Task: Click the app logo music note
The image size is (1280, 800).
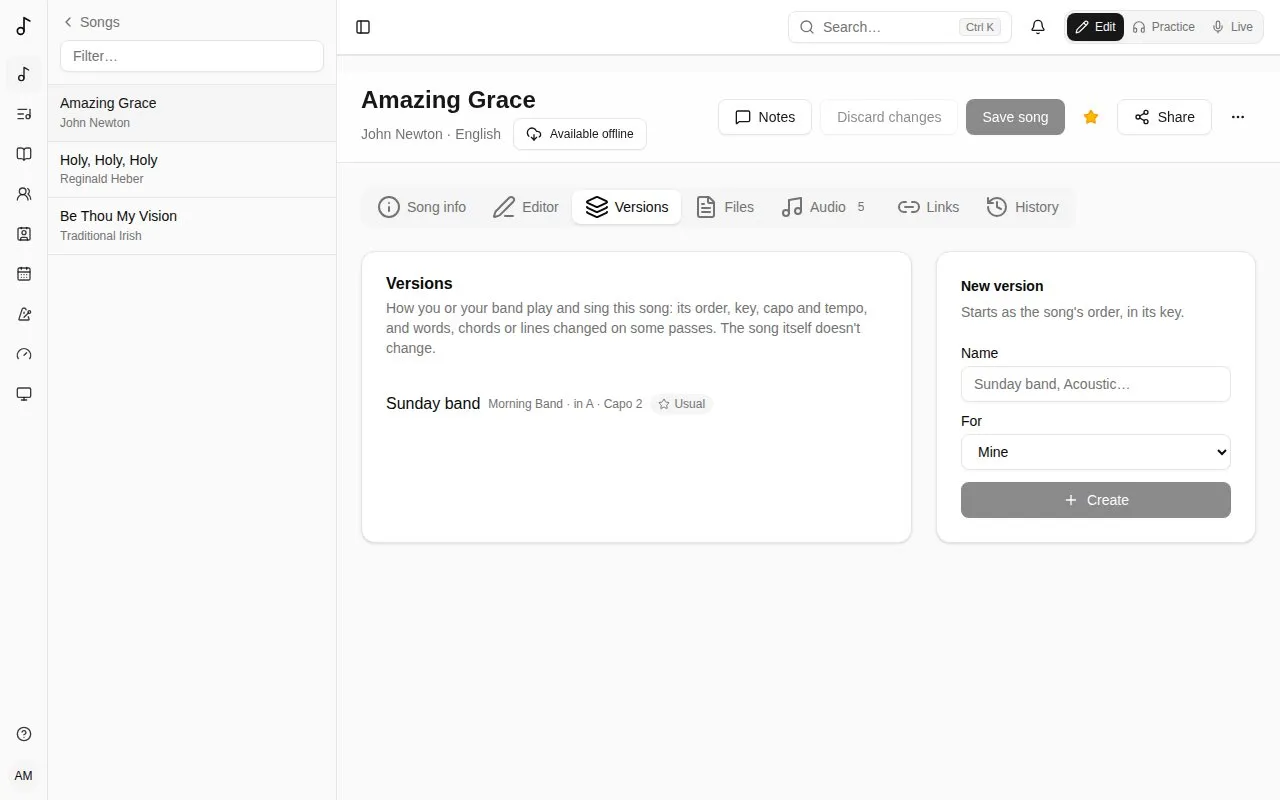Action: tap(24, 26)
